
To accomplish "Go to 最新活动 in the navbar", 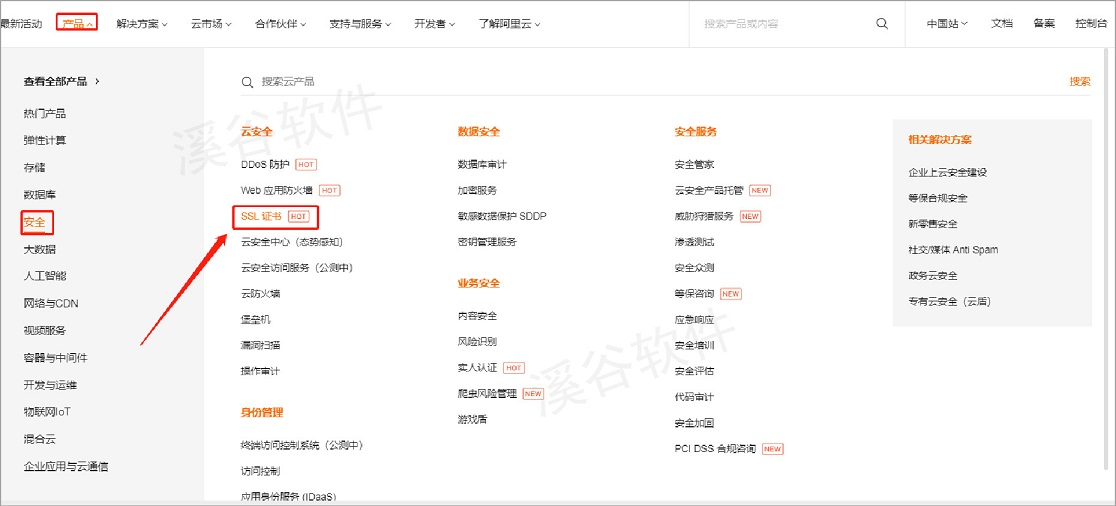I will tap(21, 23).
